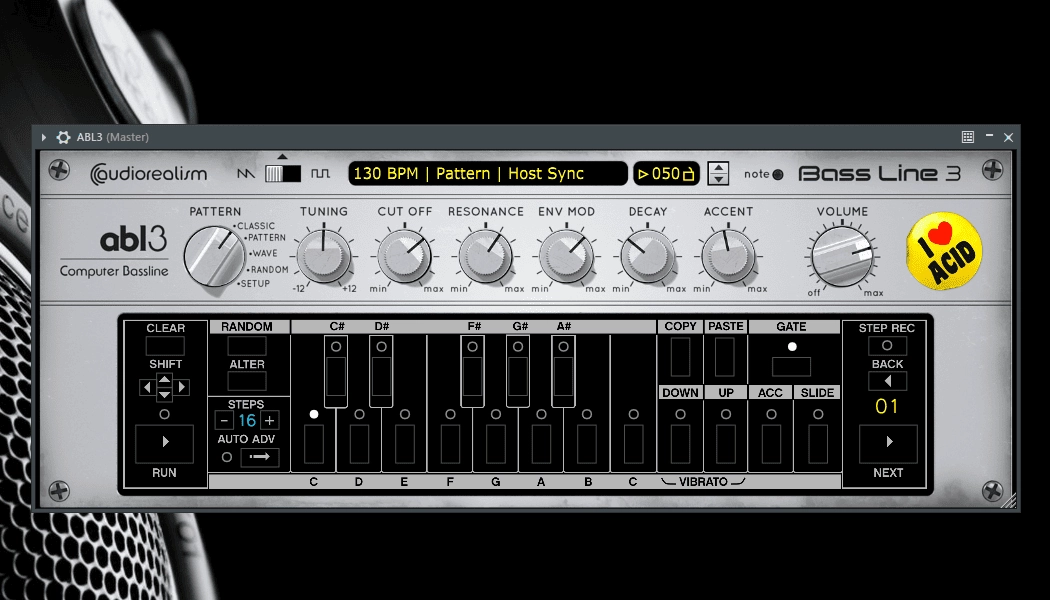This screenshot has height=600, width=1050.
Task: Toggle the ACC accent button
Action: pos(771,443)
